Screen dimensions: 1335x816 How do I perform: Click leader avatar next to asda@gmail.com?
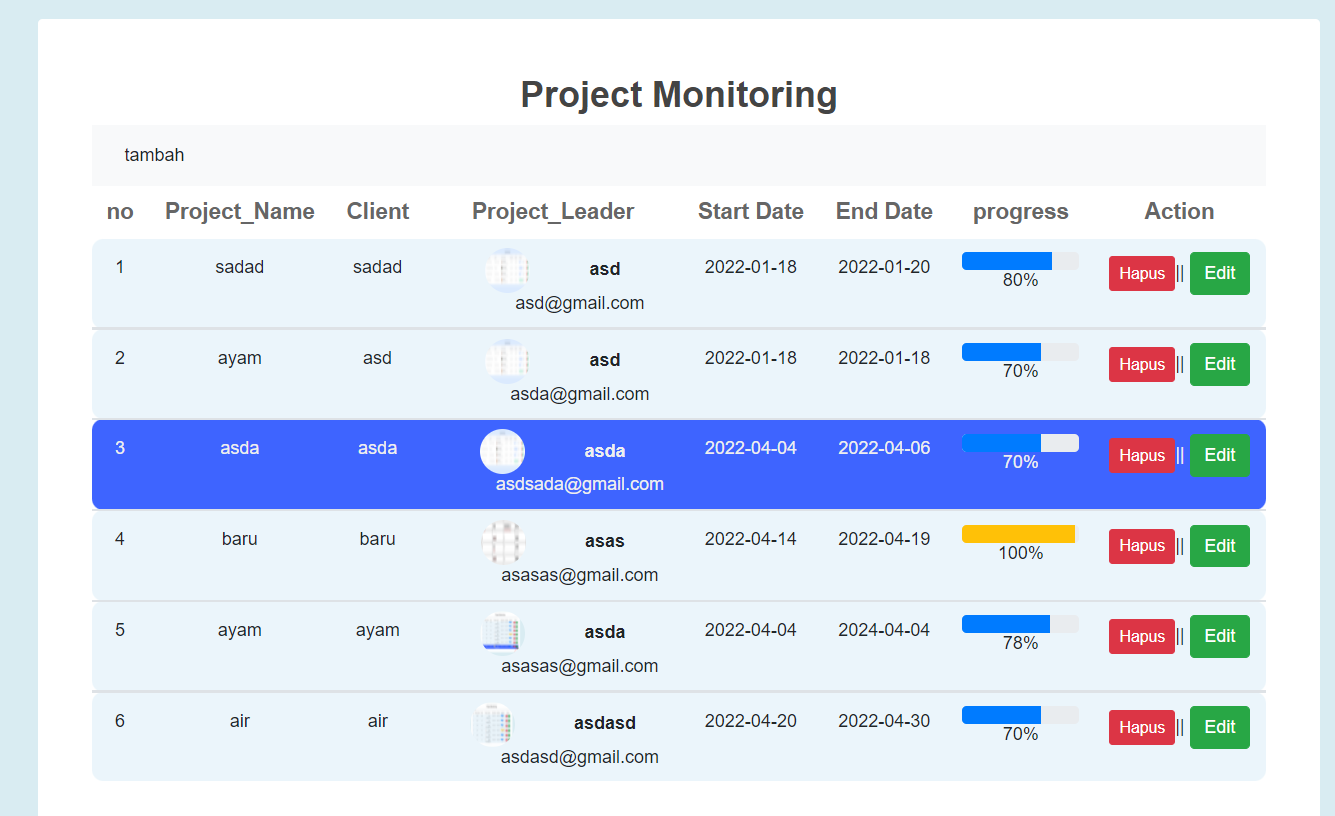(x=507, y=361)
